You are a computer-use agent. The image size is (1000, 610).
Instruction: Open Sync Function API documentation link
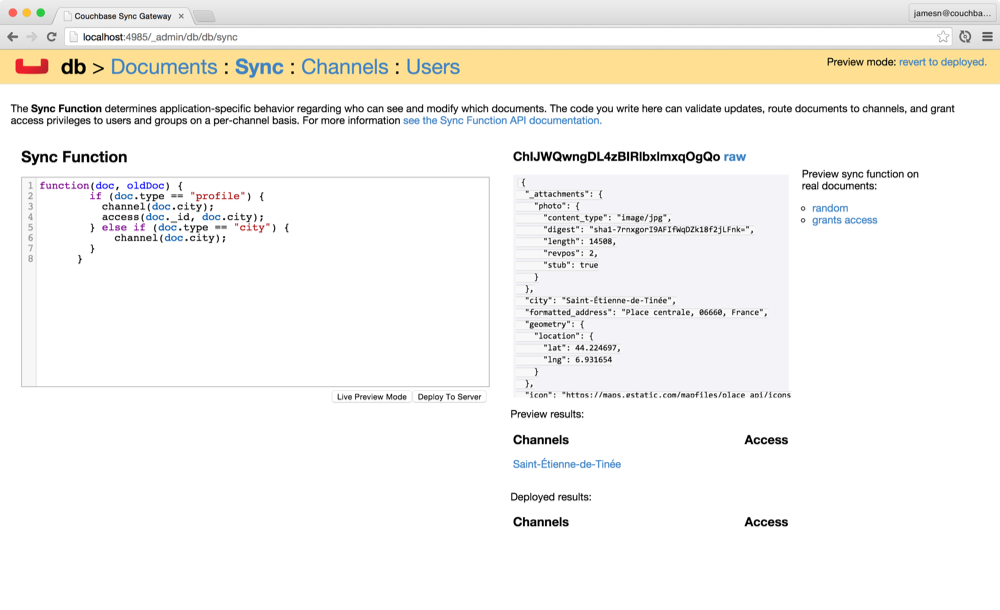click(x=502, y=121)
